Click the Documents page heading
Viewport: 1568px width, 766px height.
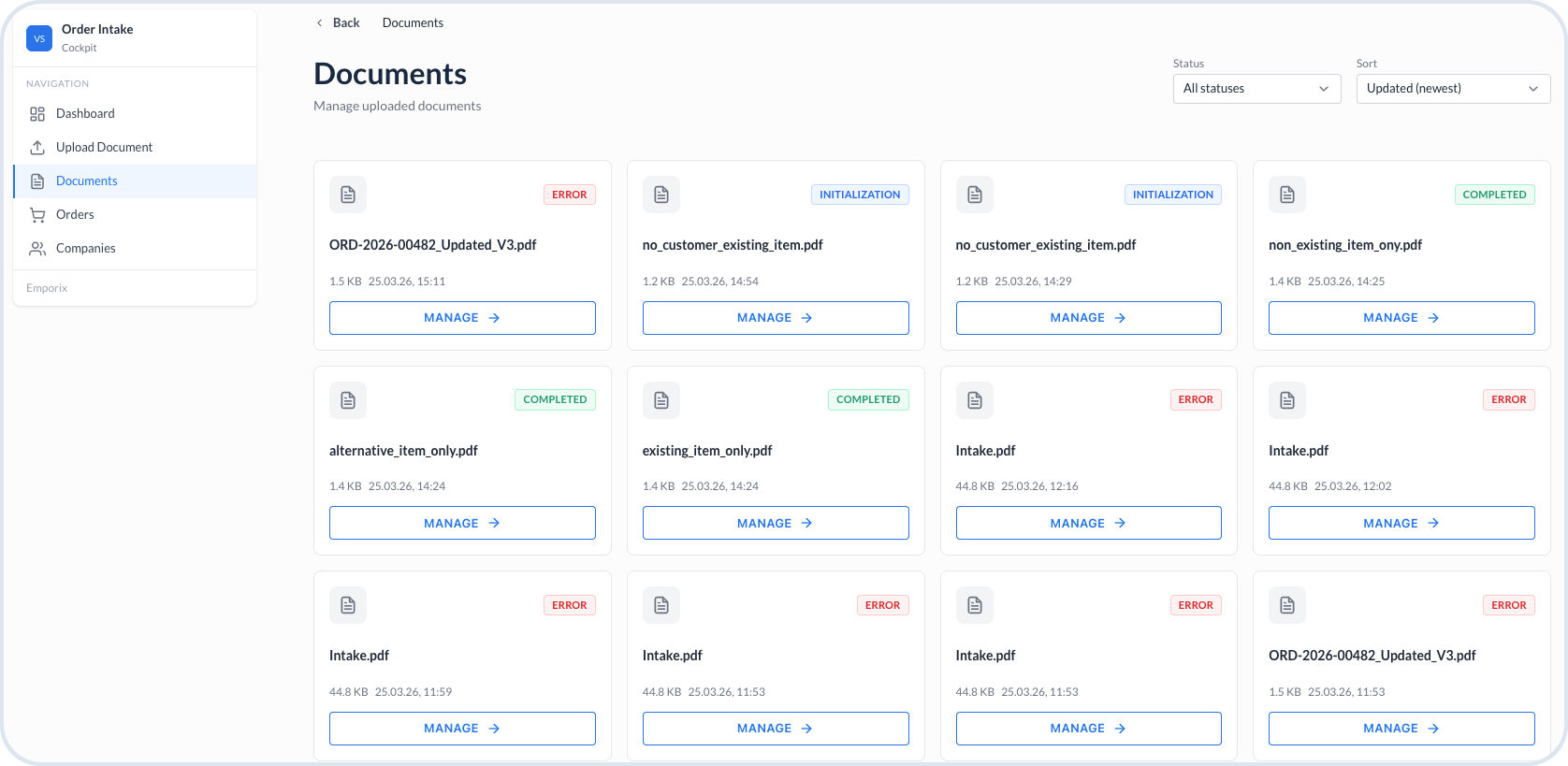click(390, 74)
